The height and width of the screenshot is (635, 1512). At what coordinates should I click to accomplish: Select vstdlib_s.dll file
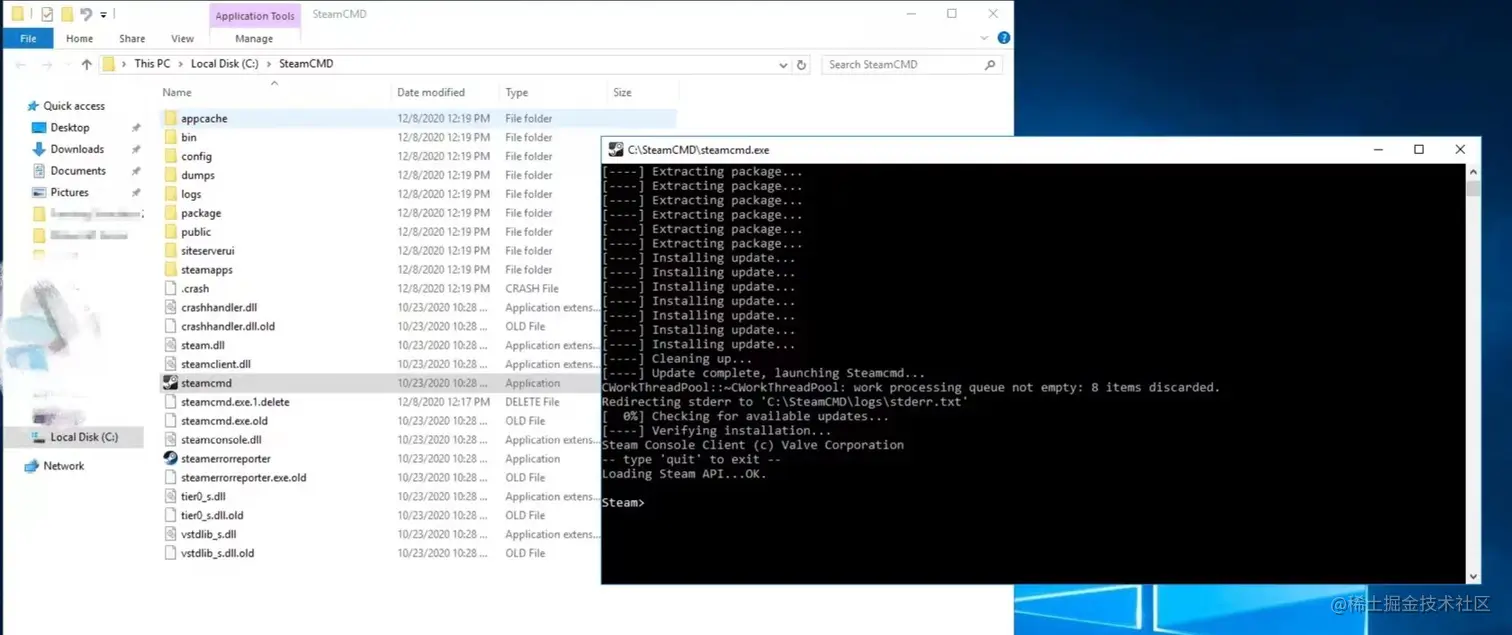click(x=208, y=535)
